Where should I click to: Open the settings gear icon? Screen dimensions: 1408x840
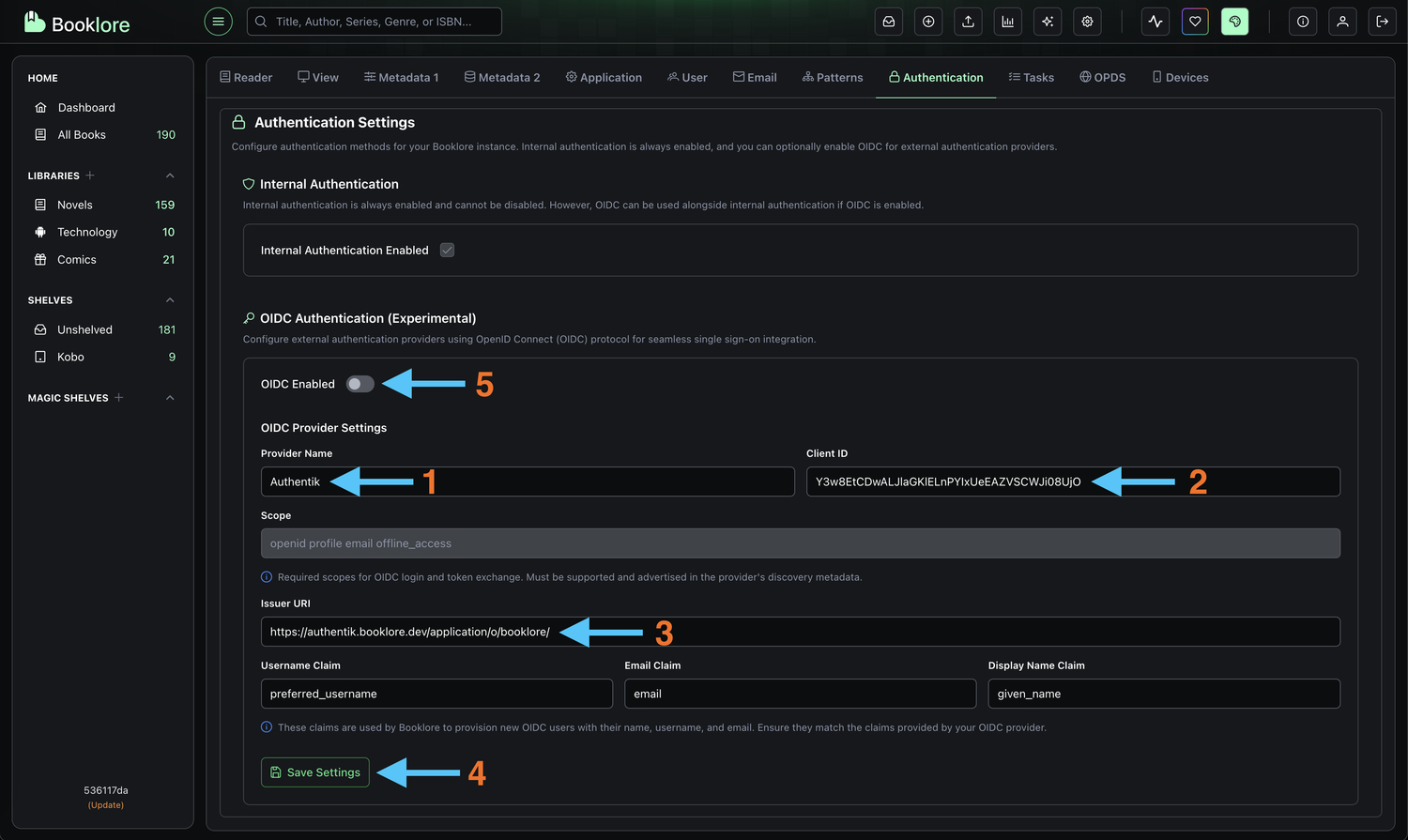(x=1086, y=21)
